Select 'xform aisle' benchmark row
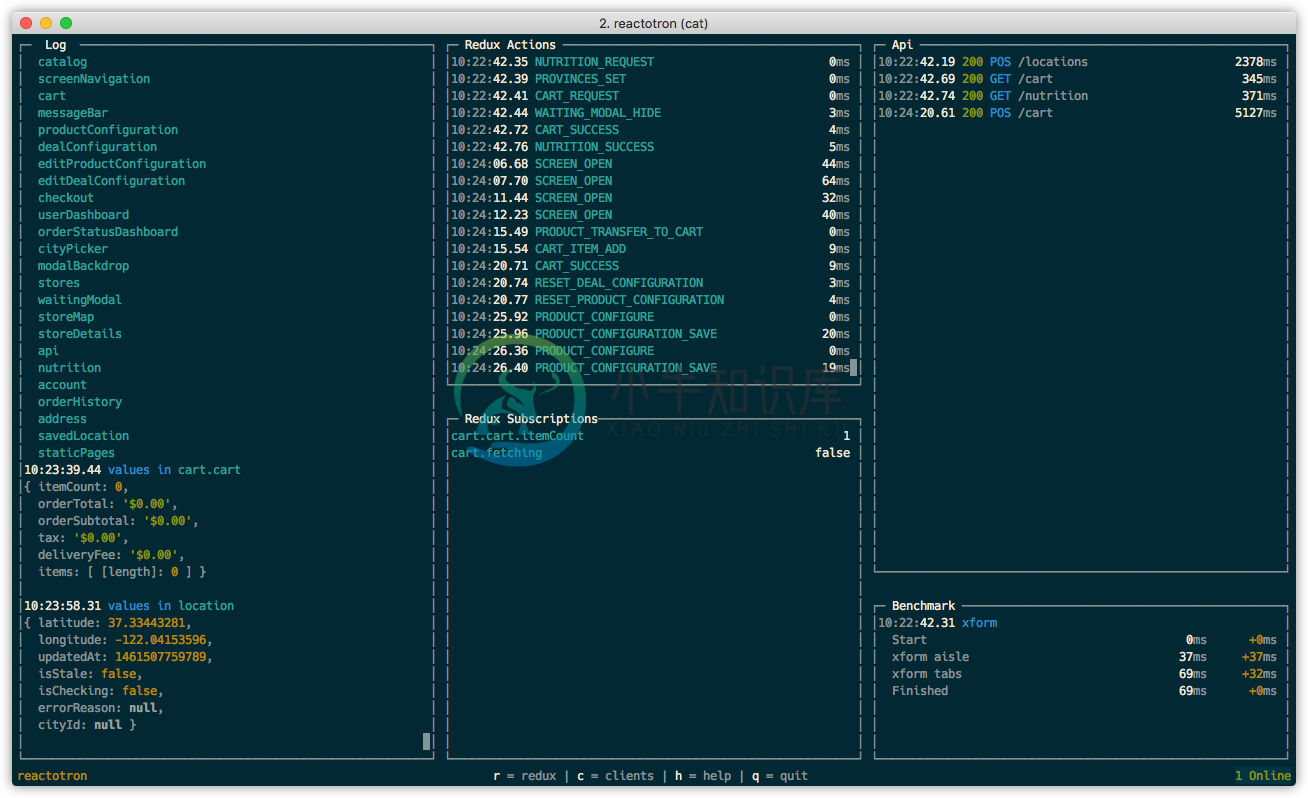Image resolution: width=1308 pixels, height=798 pixels. (1084, 657)
